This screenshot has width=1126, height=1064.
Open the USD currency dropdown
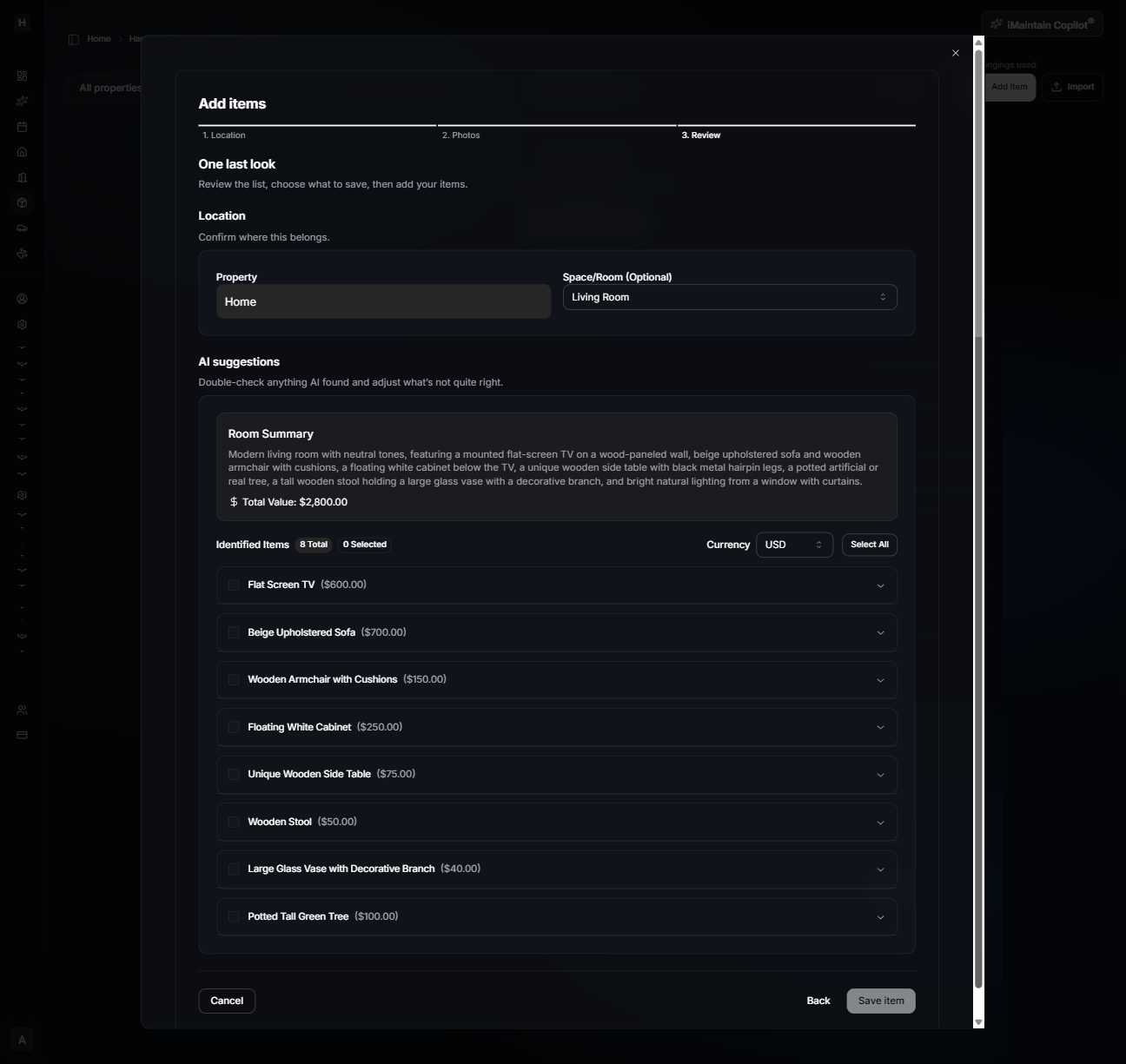click(x=793, y=545)
